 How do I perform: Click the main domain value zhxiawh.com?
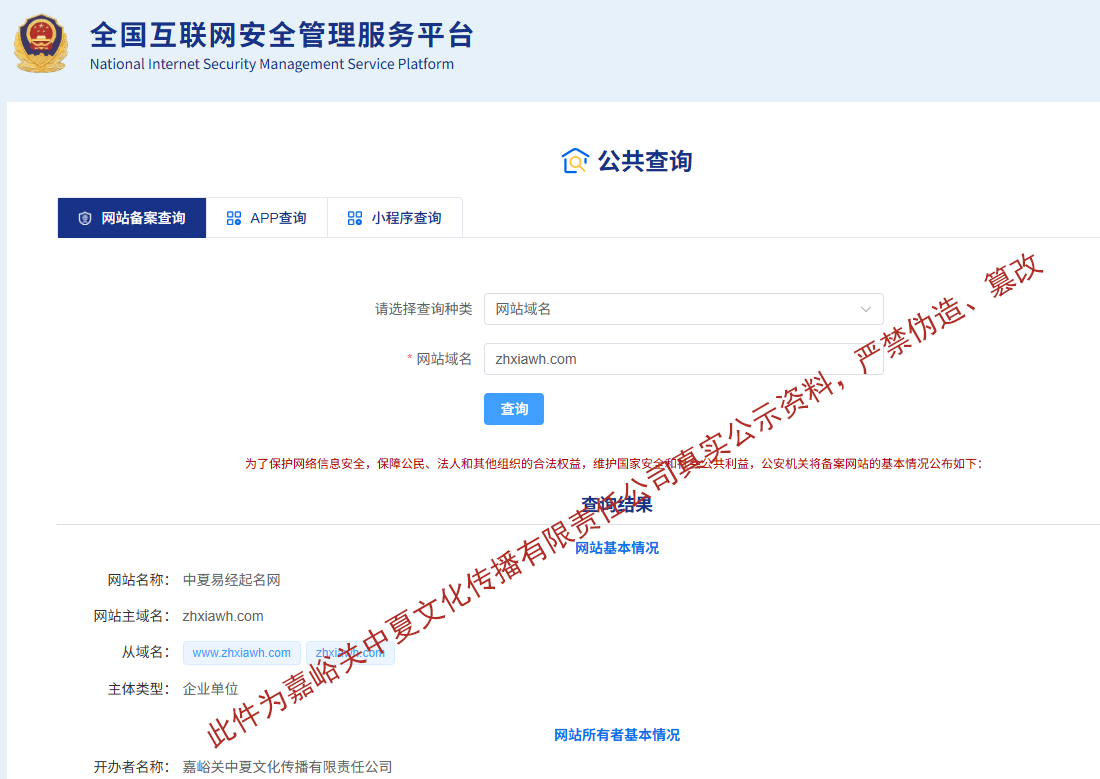(x=223, y=616)
